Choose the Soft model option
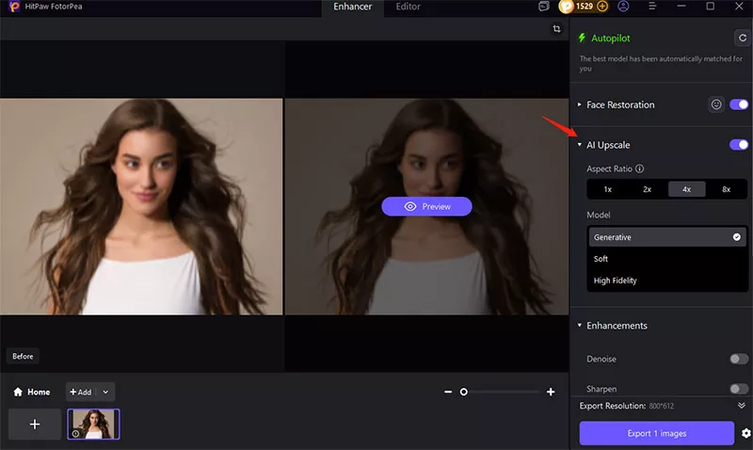753x450 pixels. tap(667, 259)
